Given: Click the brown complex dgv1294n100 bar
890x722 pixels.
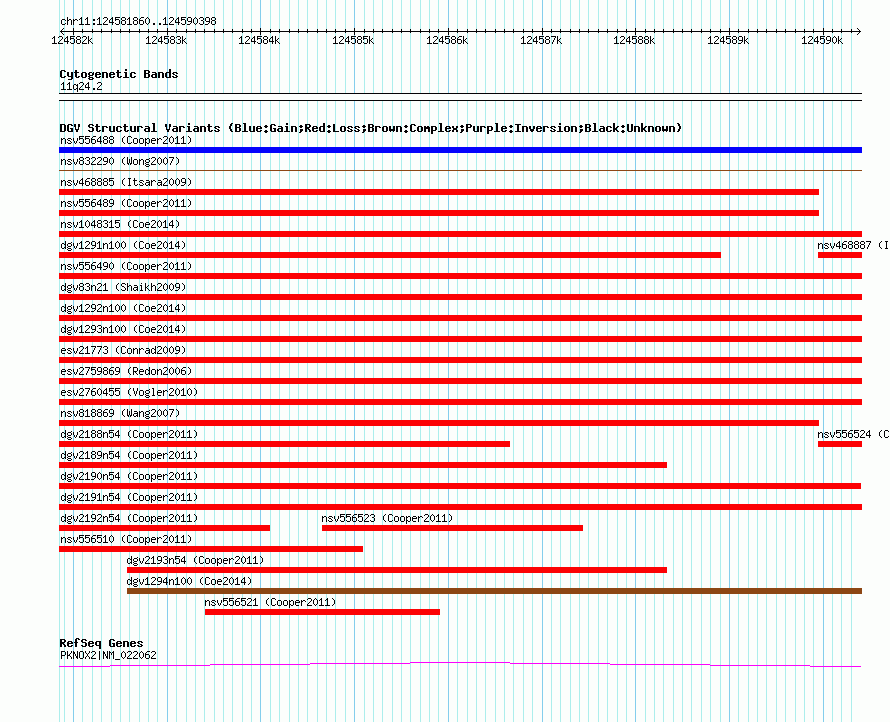Looking at the screenshot, I should coord(494,591).
